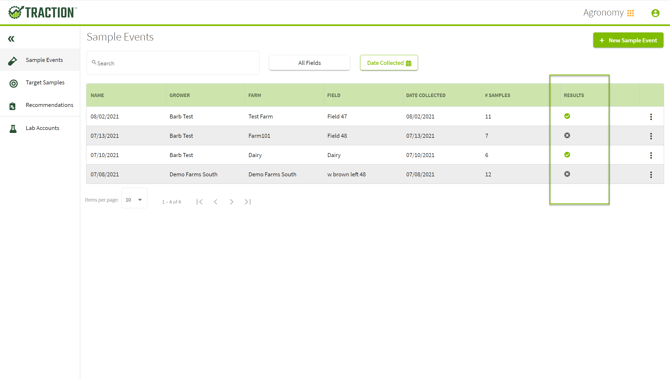Sort by Name column header
This screenshot has height=379, width=670.
(x=97, y=95)
